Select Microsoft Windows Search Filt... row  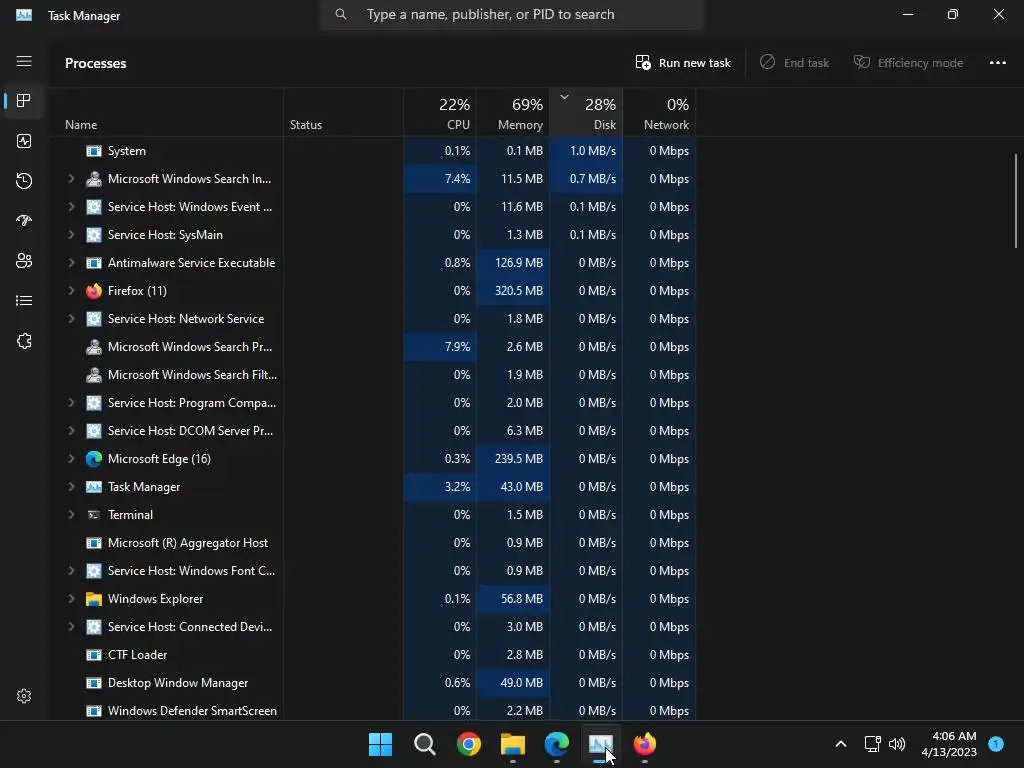pos(374,375)
